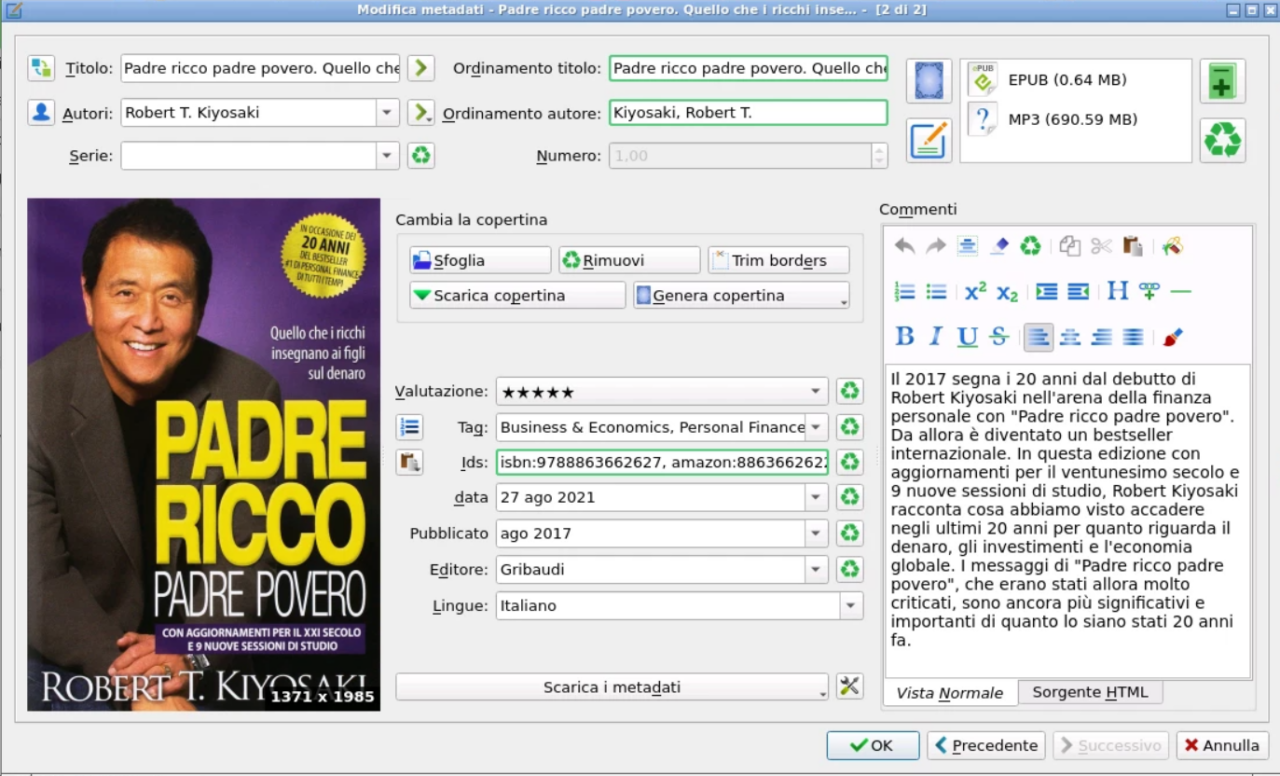Clear the Ids field with recycle icon
This screenshot has height=776, width=1280.
[x=849, y=462]
